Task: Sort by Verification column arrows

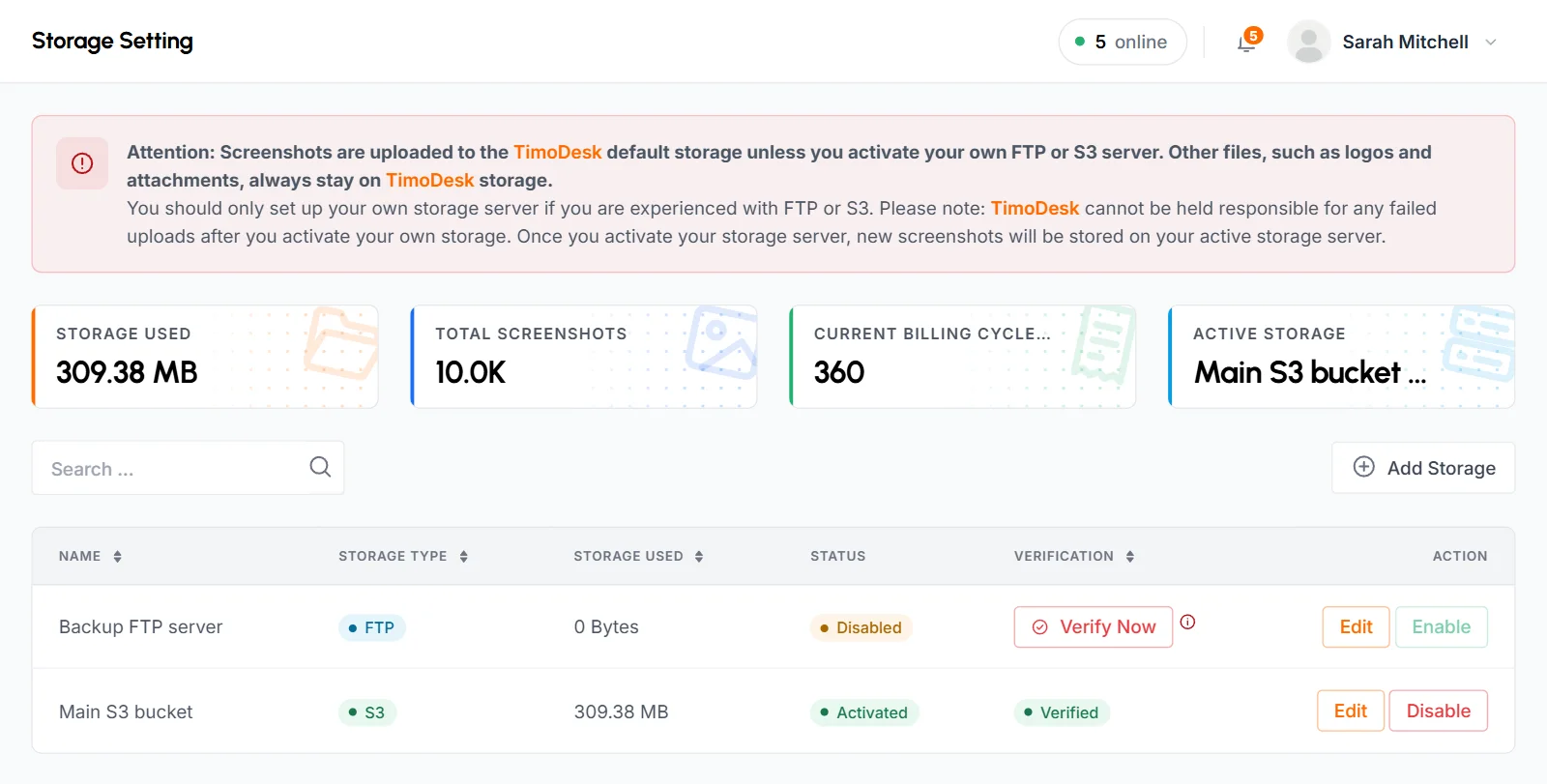Action: point(1129,556)
